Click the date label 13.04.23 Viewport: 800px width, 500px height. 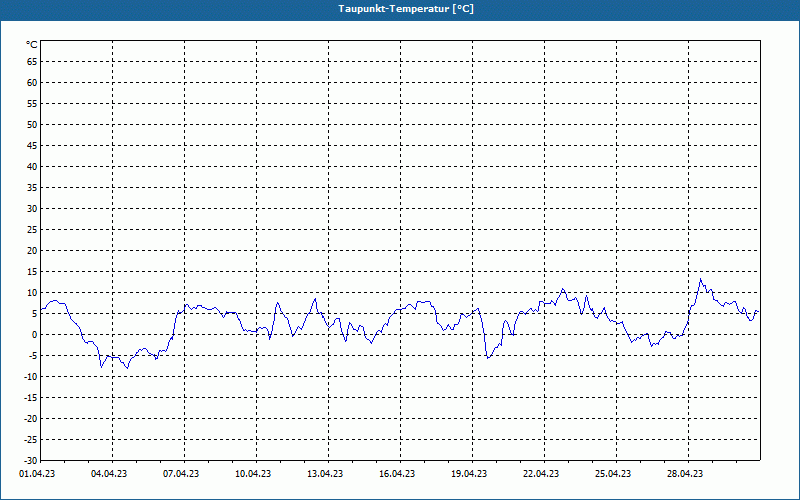[325, 474]
